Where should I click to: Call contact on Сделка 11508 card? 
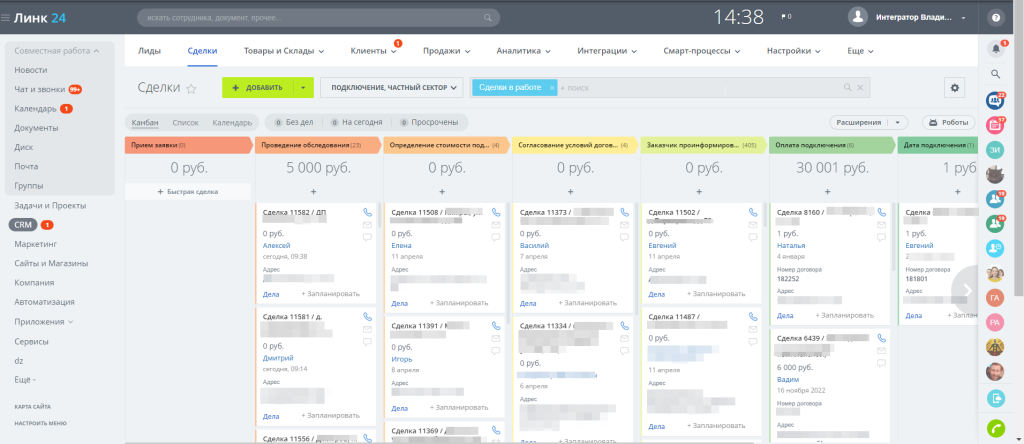pos(496,212)
